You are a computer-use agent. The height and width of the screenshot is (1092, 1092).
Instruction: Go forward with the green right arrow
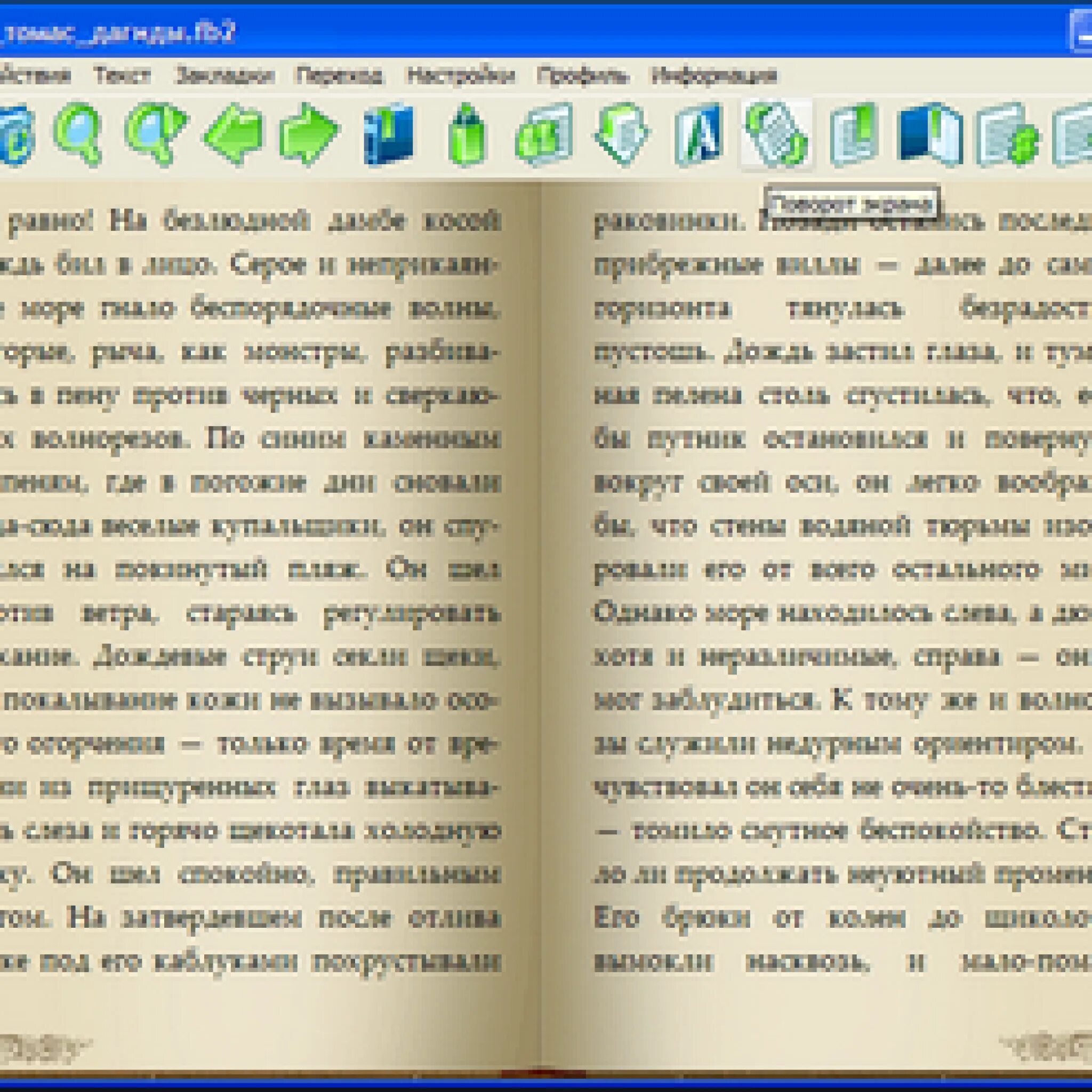[x=309, y=134]
